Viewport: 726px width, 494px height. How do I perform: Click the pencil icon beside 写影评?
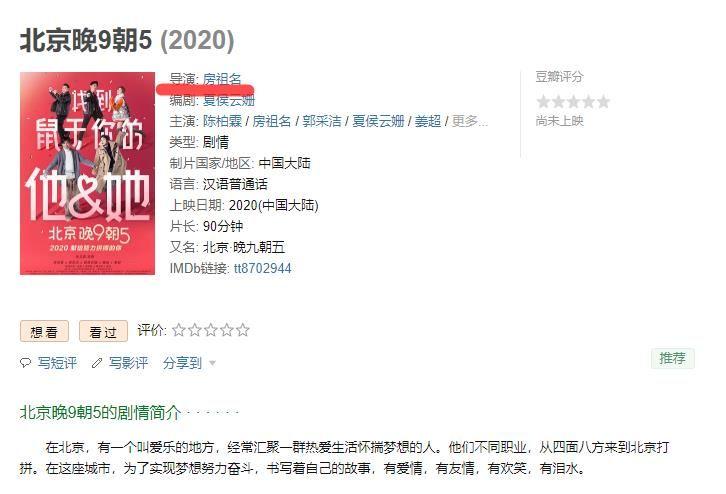tap(96, 363)
